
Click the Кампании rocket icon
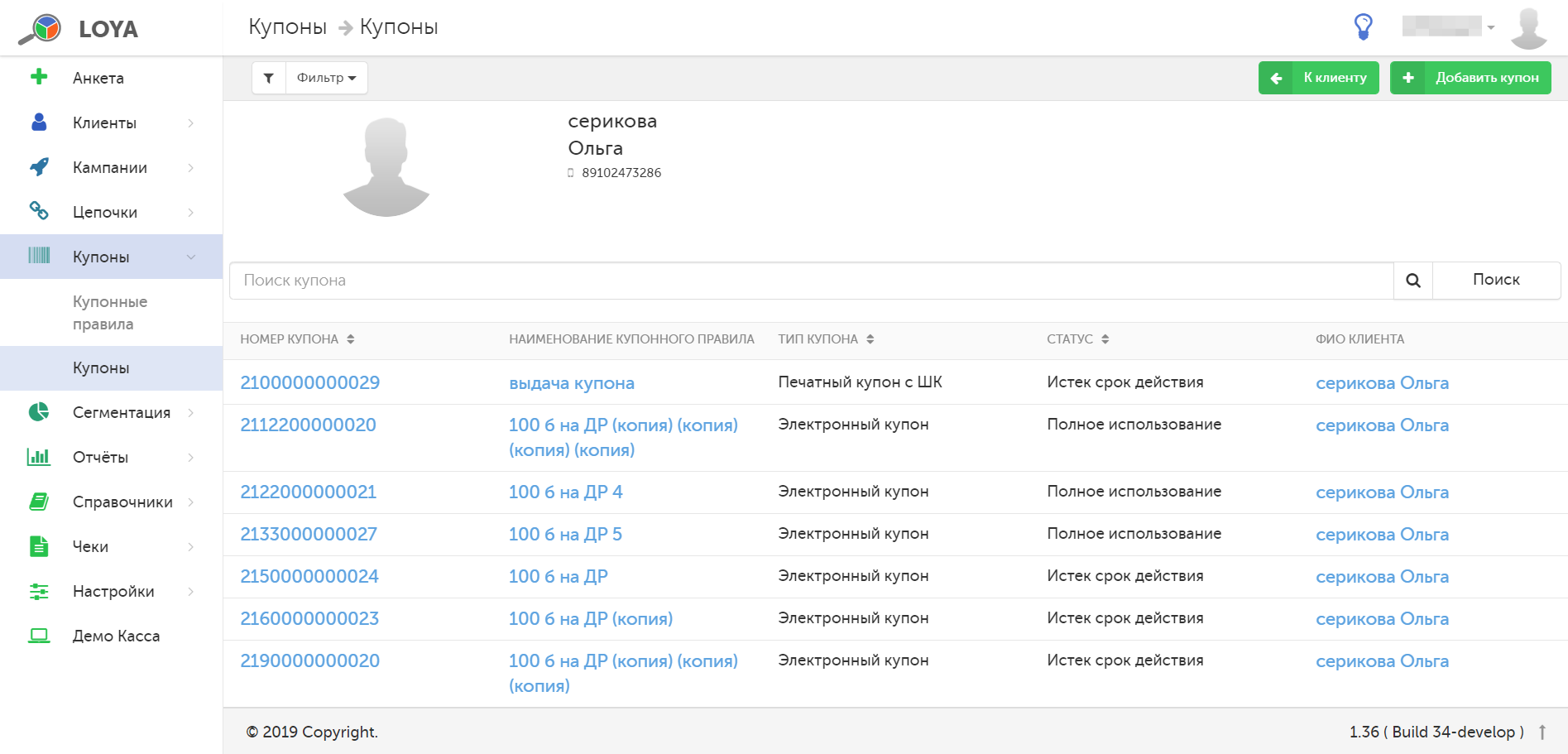coord(39,166)
